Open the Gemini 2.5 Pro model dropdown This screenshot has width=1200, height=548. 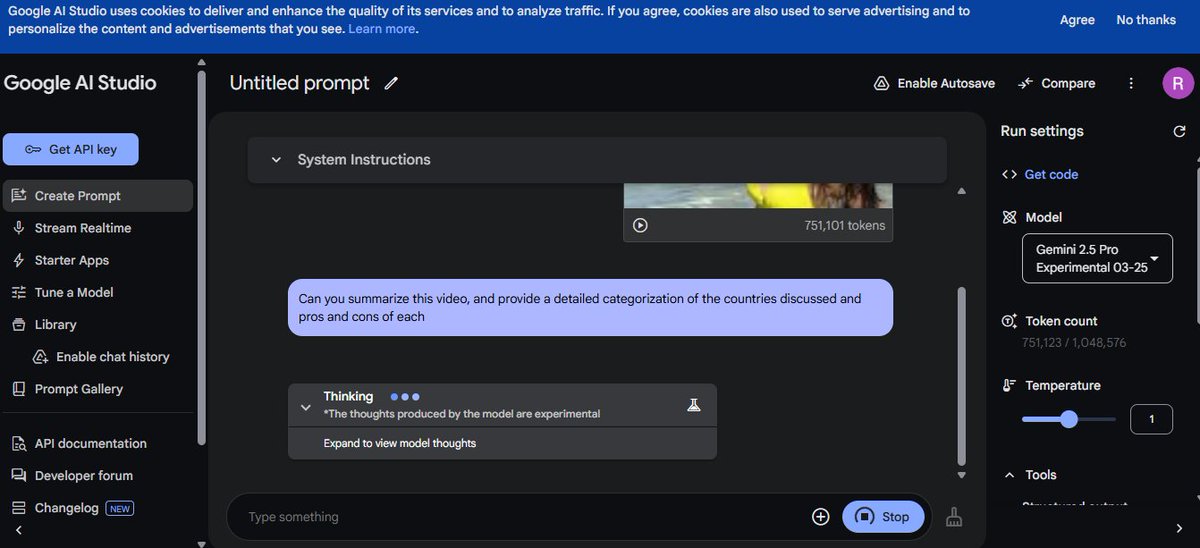(x=1097, y=258)
